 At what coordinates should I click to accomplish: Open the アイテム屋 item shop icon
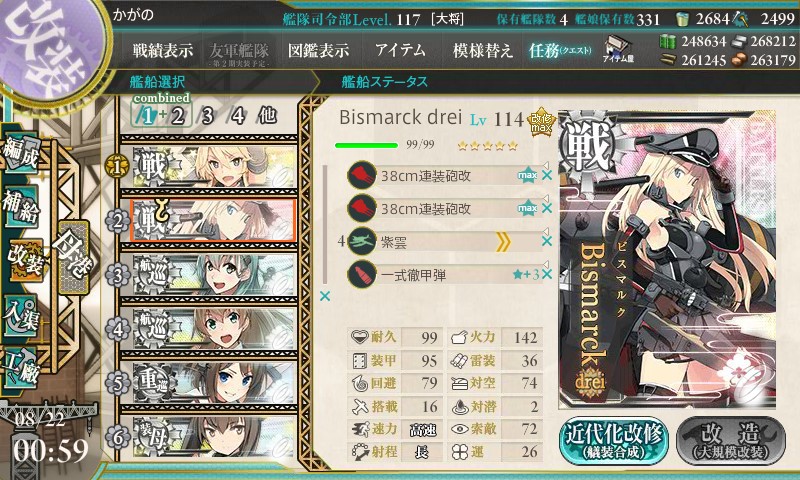click(618, 49)
